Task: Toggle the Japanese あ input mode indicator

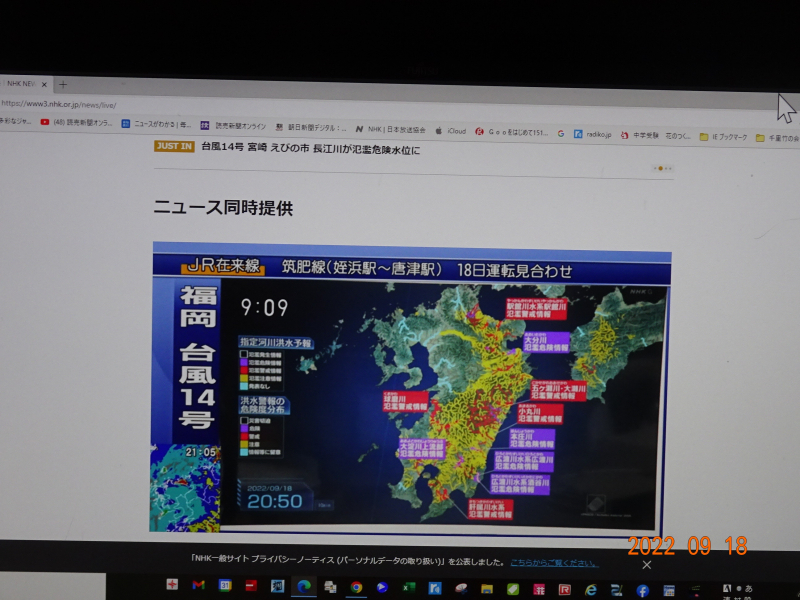Action: 748,588
